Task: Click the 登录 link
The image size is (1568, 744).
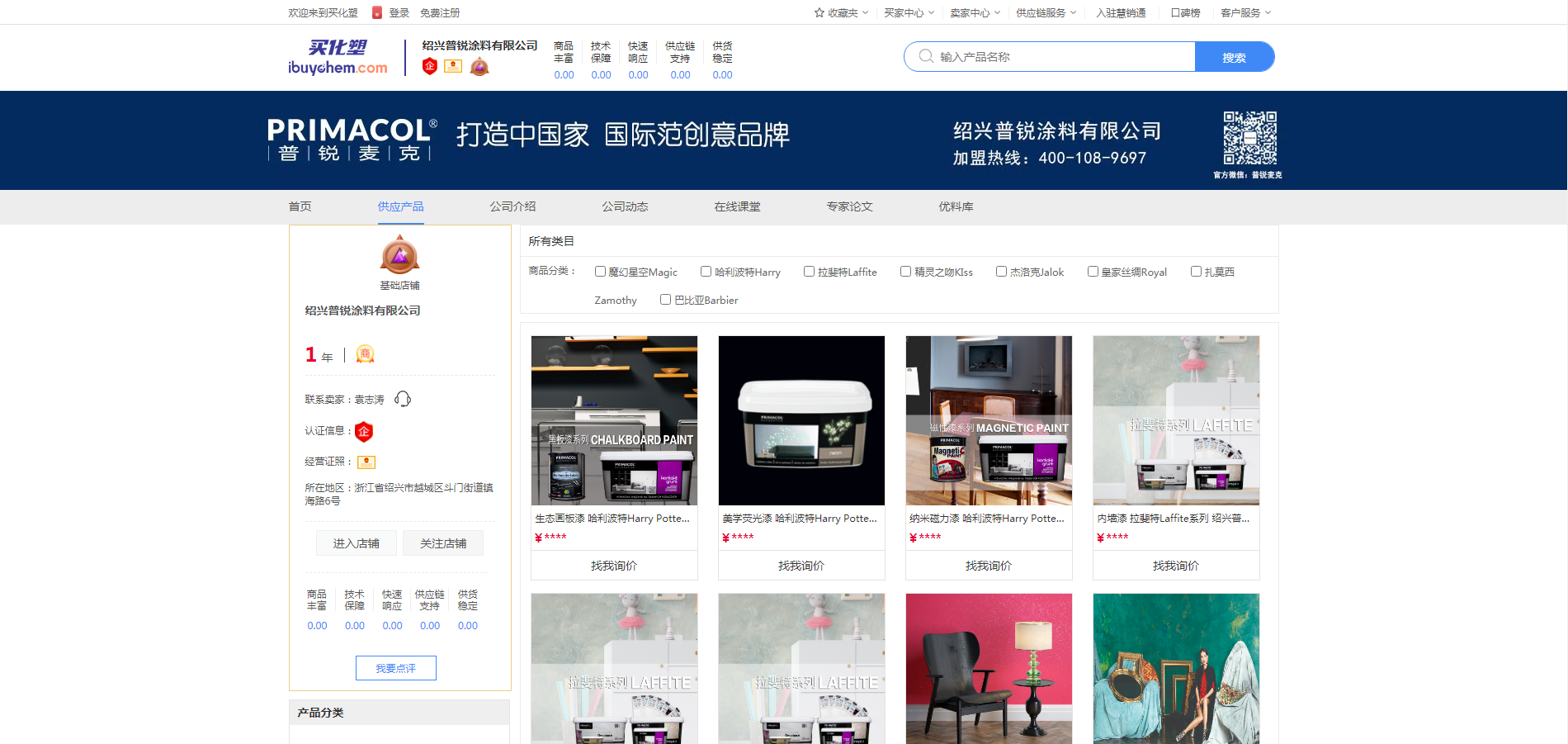Action: pos(399,12)
